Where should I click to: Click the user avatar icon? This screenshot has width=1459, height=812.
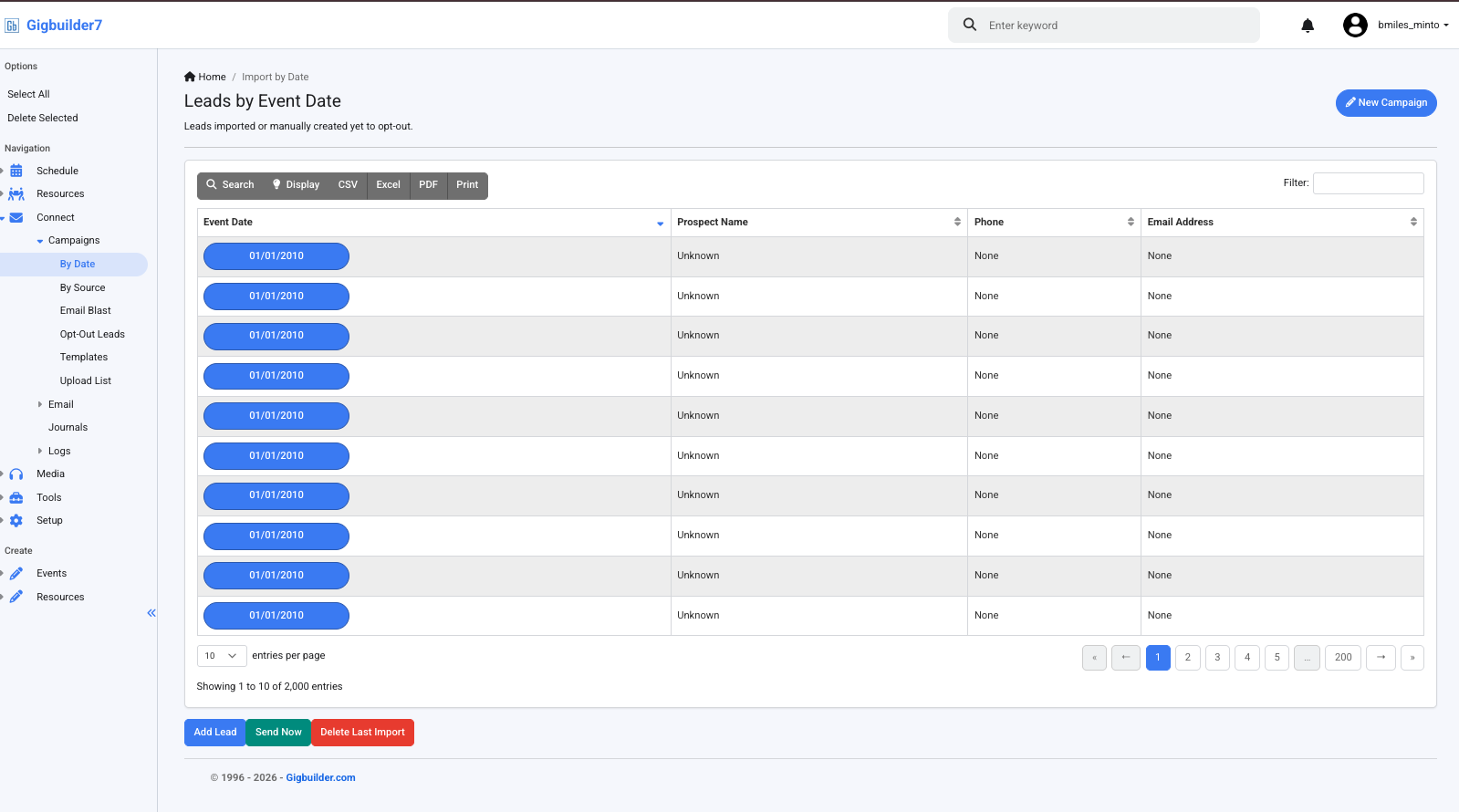click(1355, 26)
